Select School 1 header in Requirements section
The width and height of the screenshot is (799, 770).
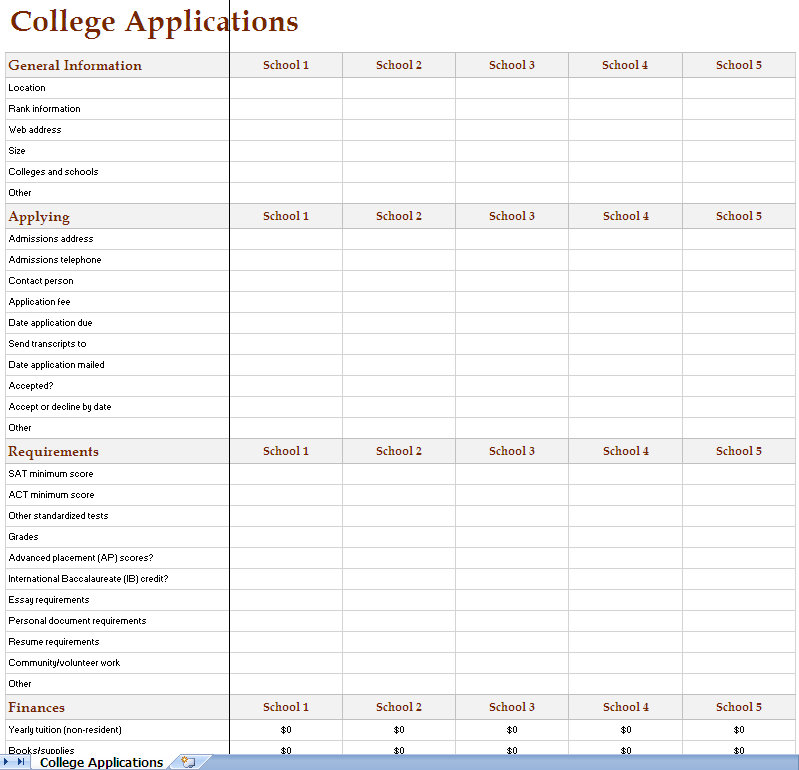pyautogui.click(x=286, y=451)
